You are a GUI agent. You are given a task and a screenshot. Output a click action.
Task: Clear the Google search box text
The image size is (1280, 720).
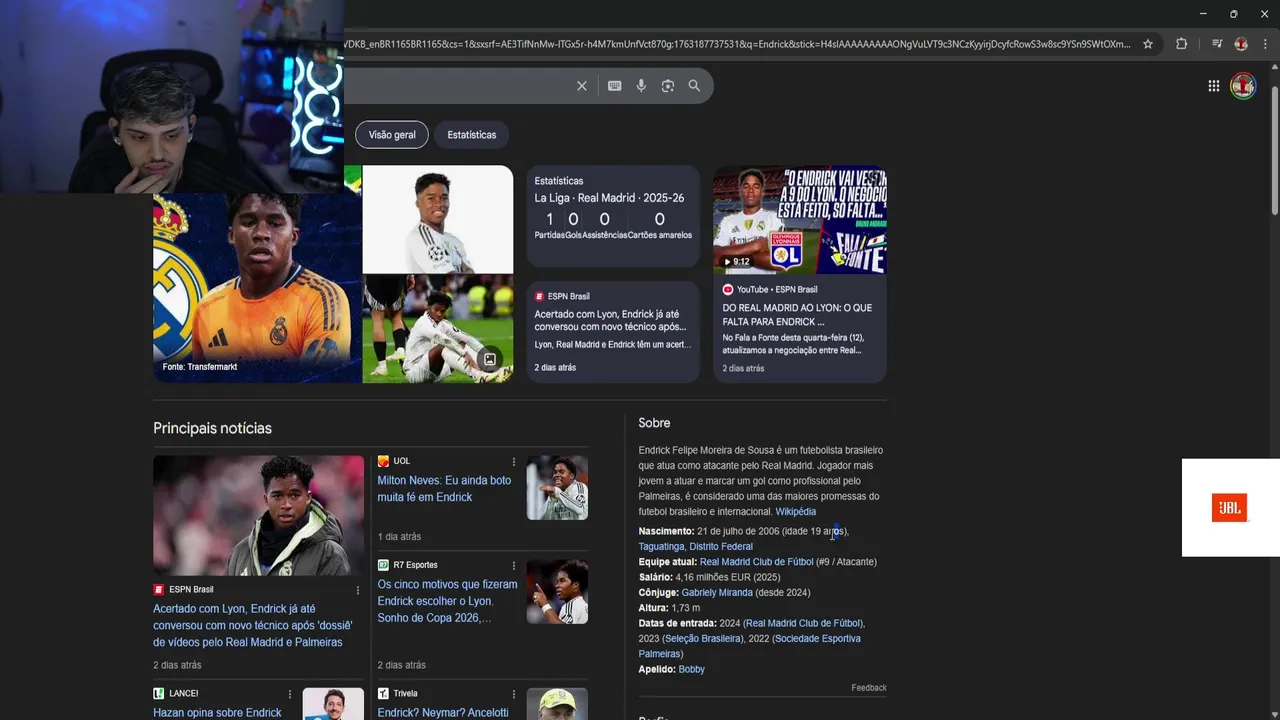pyautogui.click(x=581, y=86)
